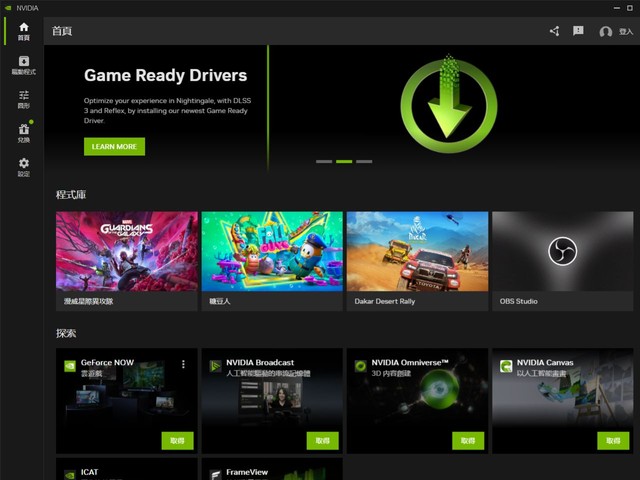Select the first banner slide indicator
This screenshot has height=480, width=640.
point(324,162)
